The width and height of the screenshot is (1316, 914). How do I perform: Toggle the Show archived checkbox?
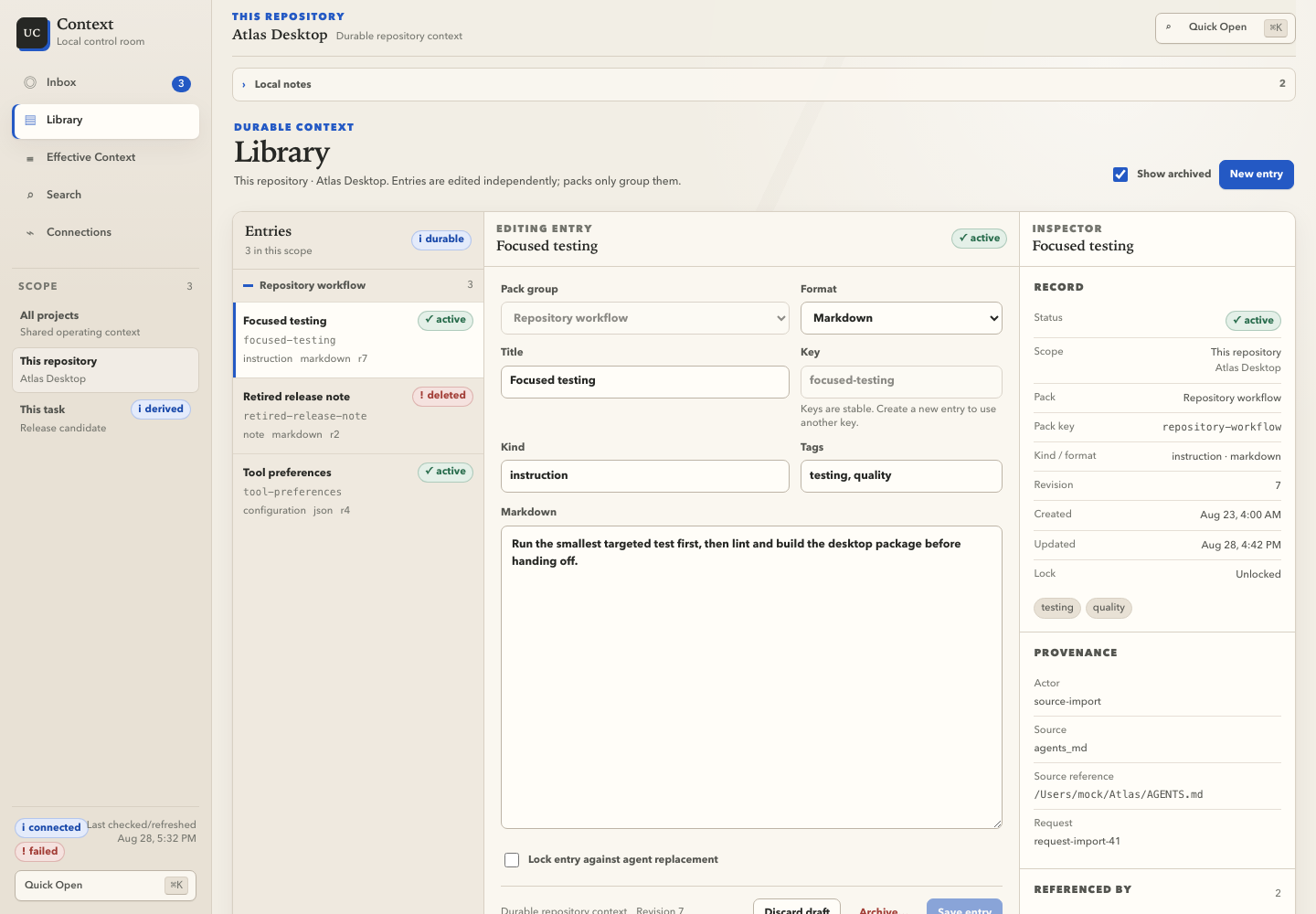(1120, 175)
